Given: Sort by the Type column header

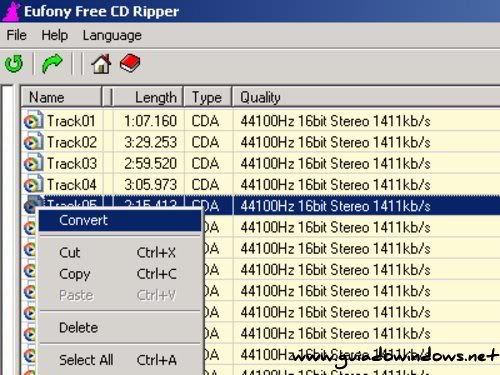Looking at the screenshot, I should tap(207, 97).
